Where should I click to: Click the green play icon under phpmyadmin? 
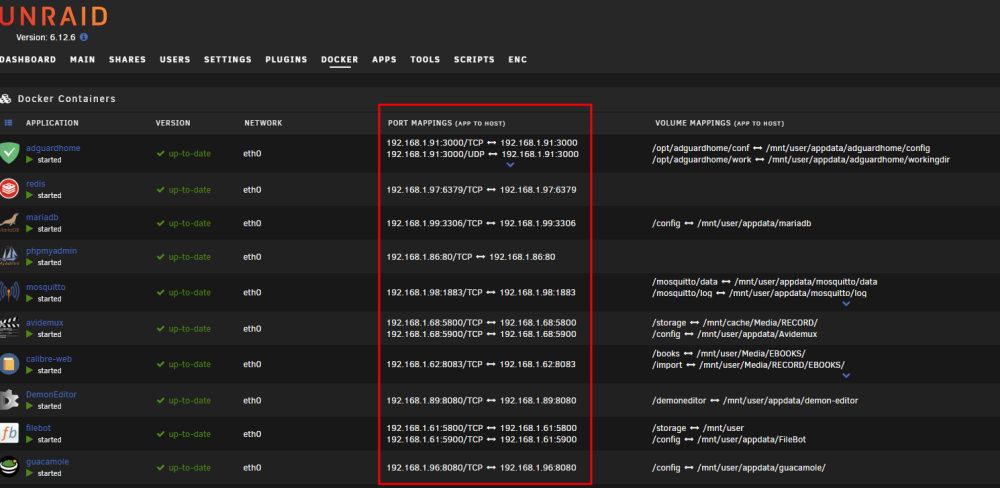pos(29,262)
